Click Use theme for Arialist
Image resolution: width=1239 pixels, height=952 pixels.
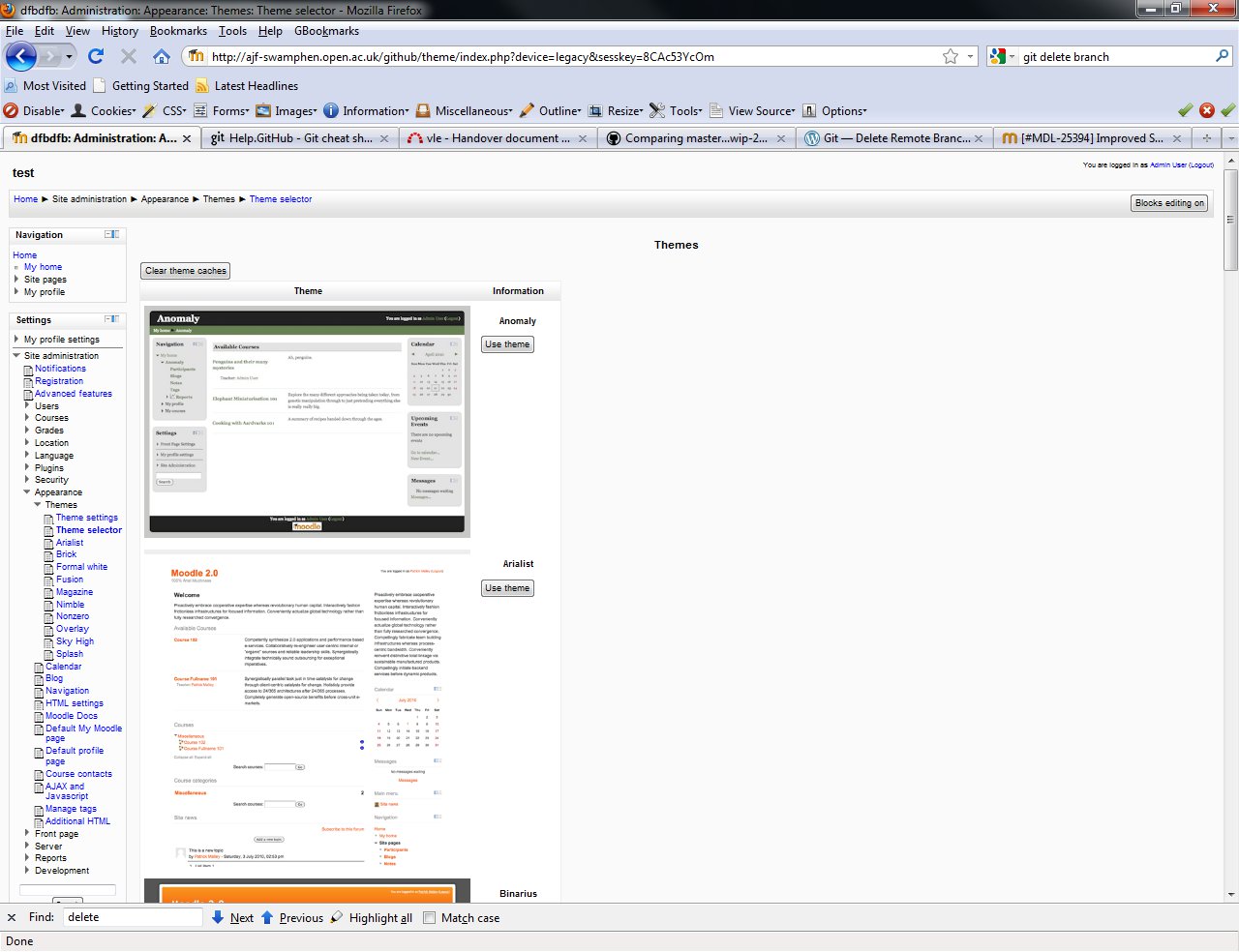(507, 588)
